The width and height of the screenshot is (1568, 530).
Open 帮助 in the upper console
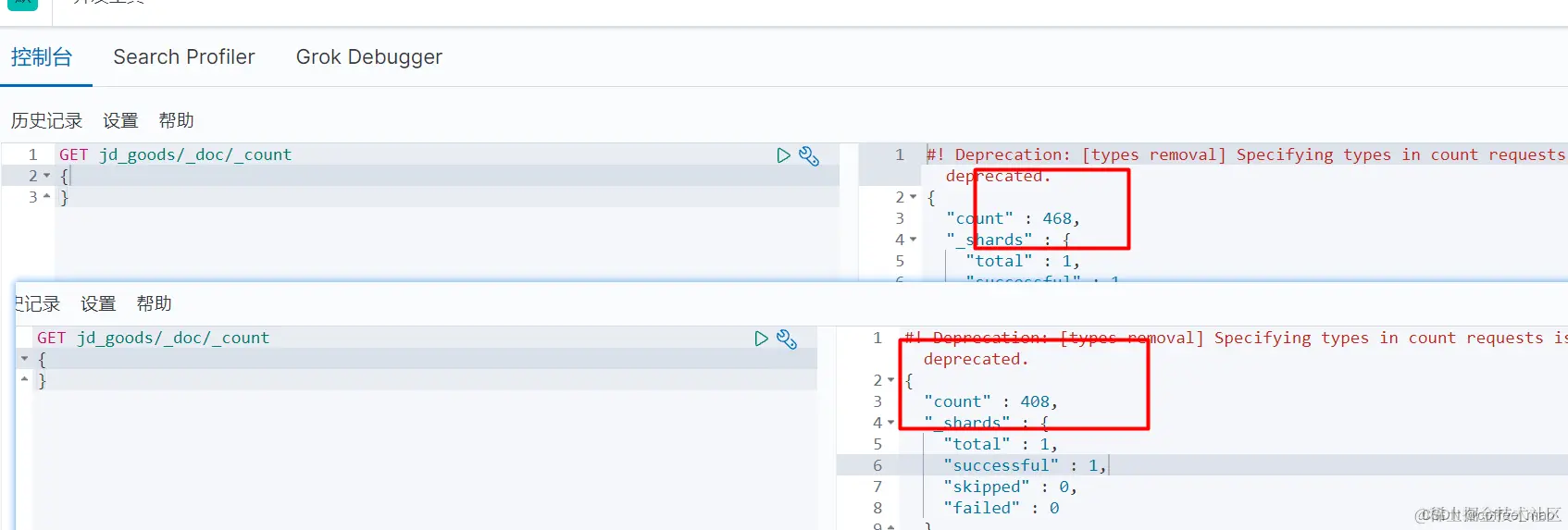176,120
